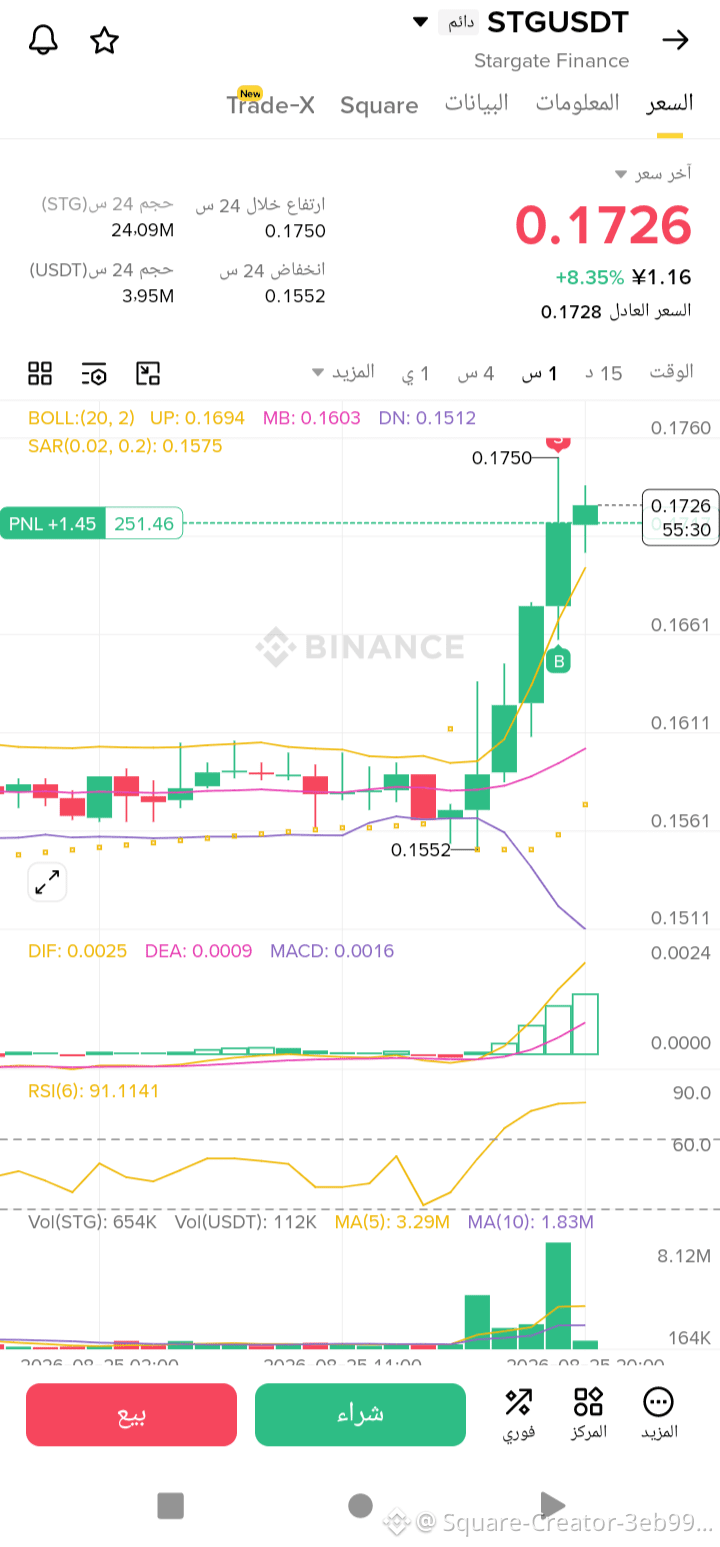Select the 4 س timeframe
Viewport: 720px width, 1547px height.
(x=476, y=373)
